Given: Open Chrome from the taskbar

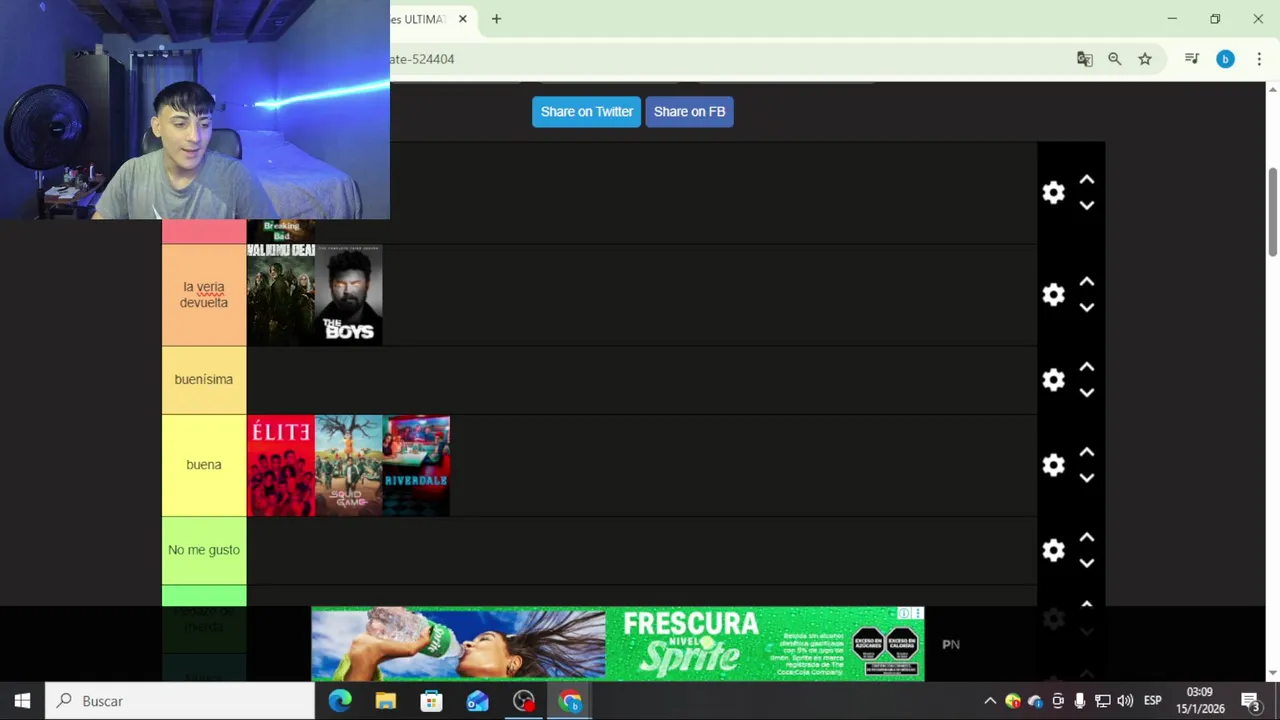Looking at the screenshot, I should tap(570, 701).
